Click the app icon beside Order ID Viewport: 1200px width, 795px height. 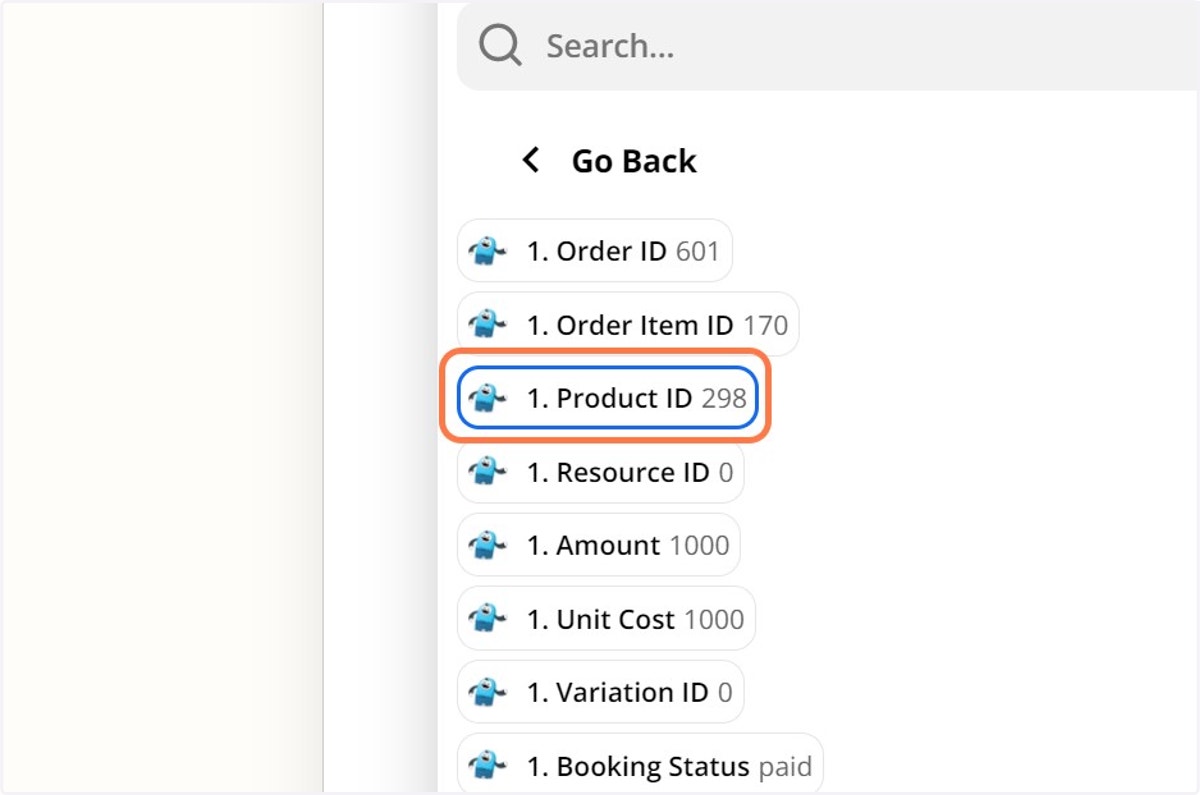coord(487,251)
